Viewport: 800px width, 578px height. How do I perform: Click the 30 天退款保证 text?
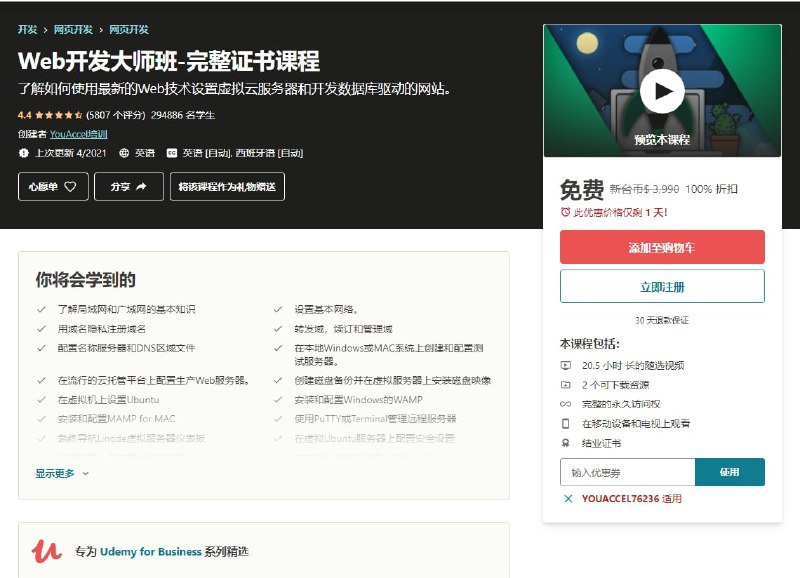pyautogui.click(x=662, y=320)
